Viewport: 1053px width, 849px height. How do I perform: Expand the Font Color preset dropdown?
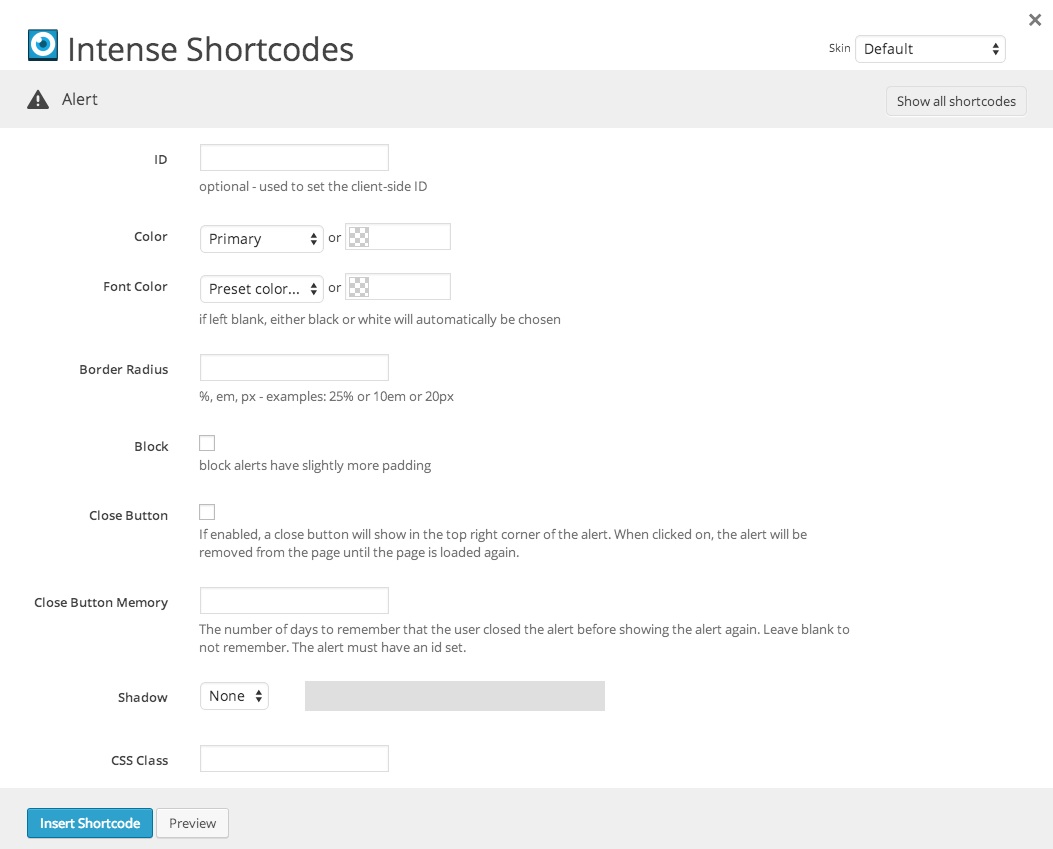coord(262,288)
